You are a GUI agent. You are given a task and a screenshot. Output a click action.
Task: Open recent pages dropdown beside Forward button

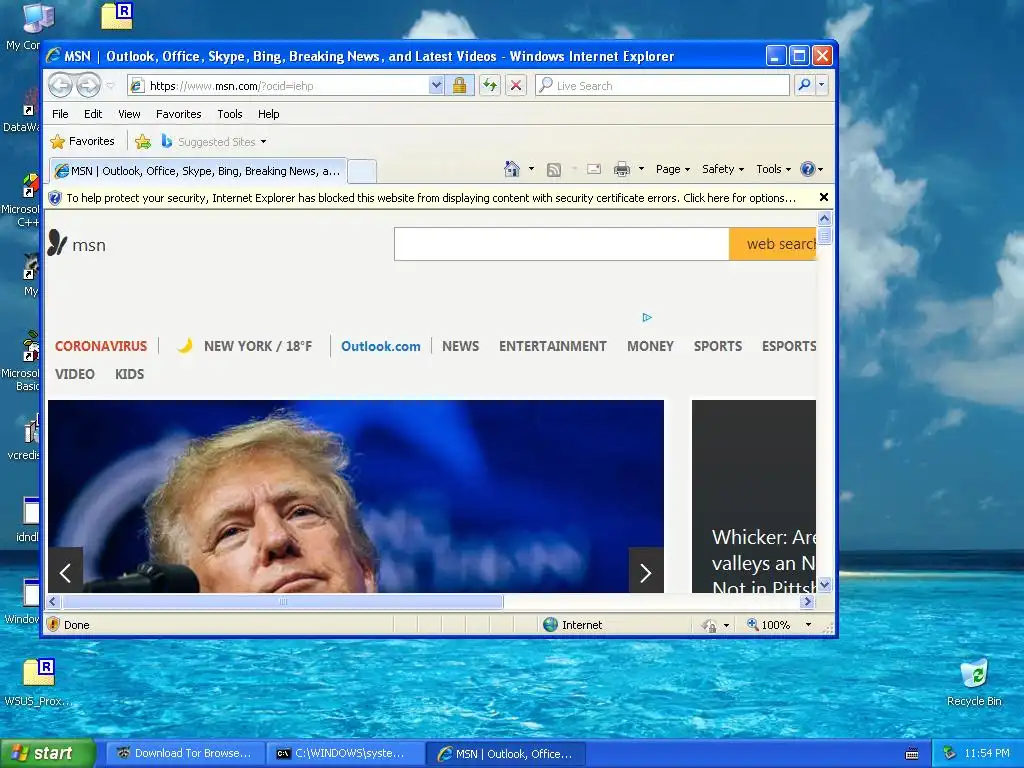[x=110, y=86]
